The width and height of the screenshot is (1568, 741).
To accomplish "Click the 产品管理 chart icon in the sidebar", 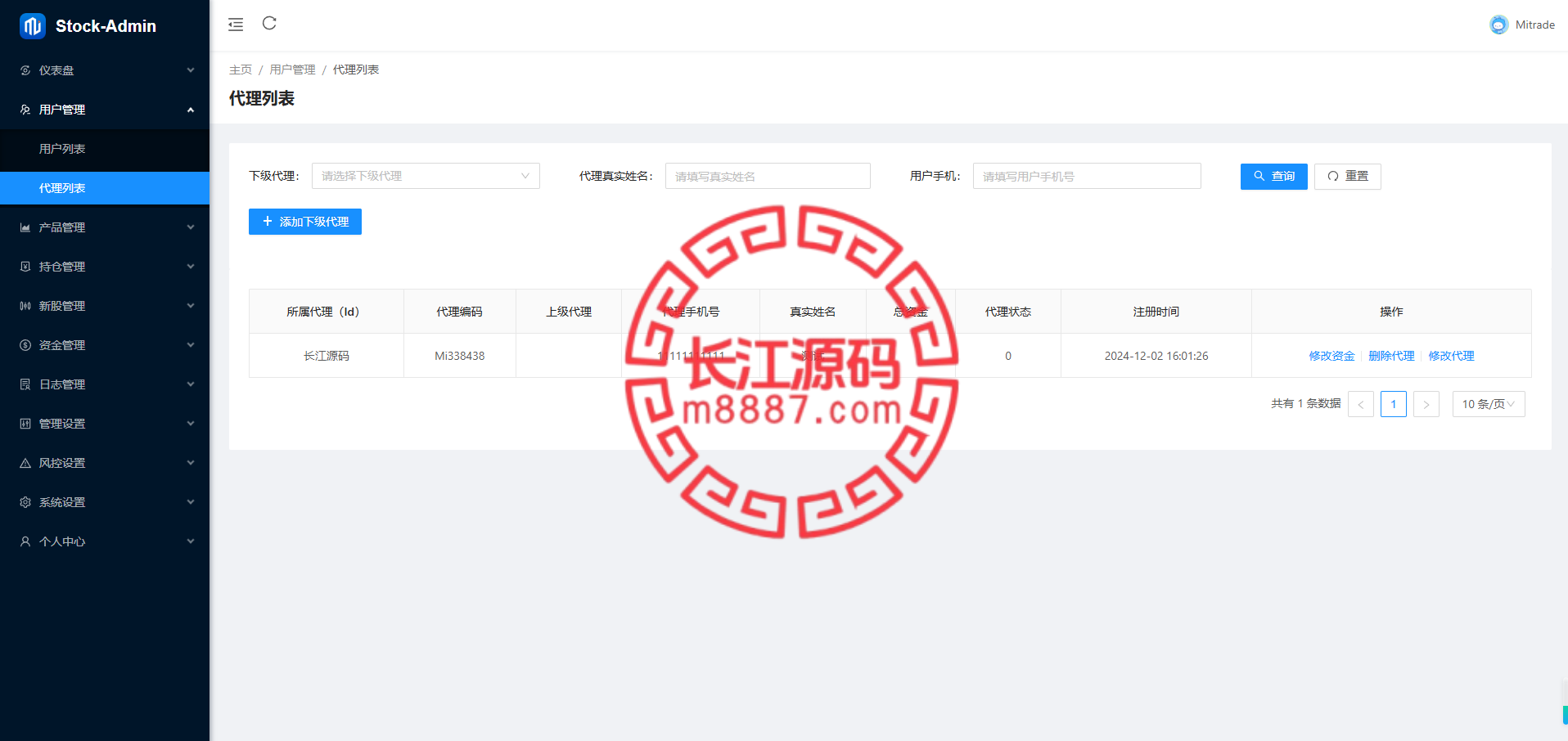I will tap(25, 227).
